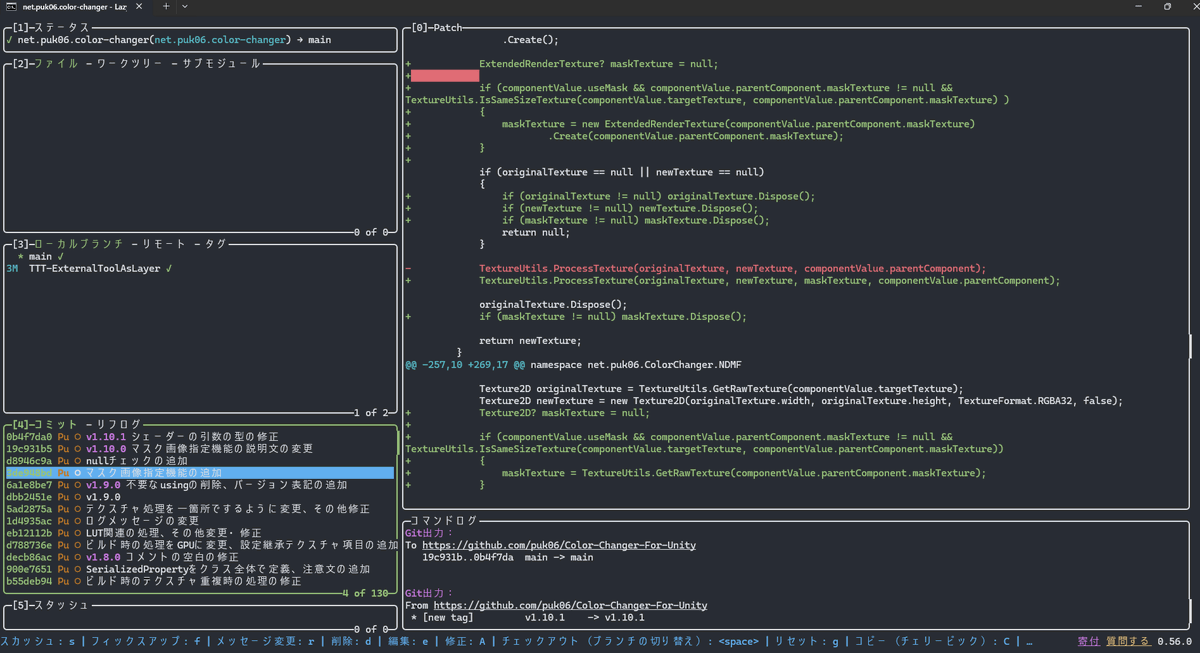Image resolution: width=1200 pixels, height=653 pixels.
Task: Open the GitHub link after From
Action: 570,605
